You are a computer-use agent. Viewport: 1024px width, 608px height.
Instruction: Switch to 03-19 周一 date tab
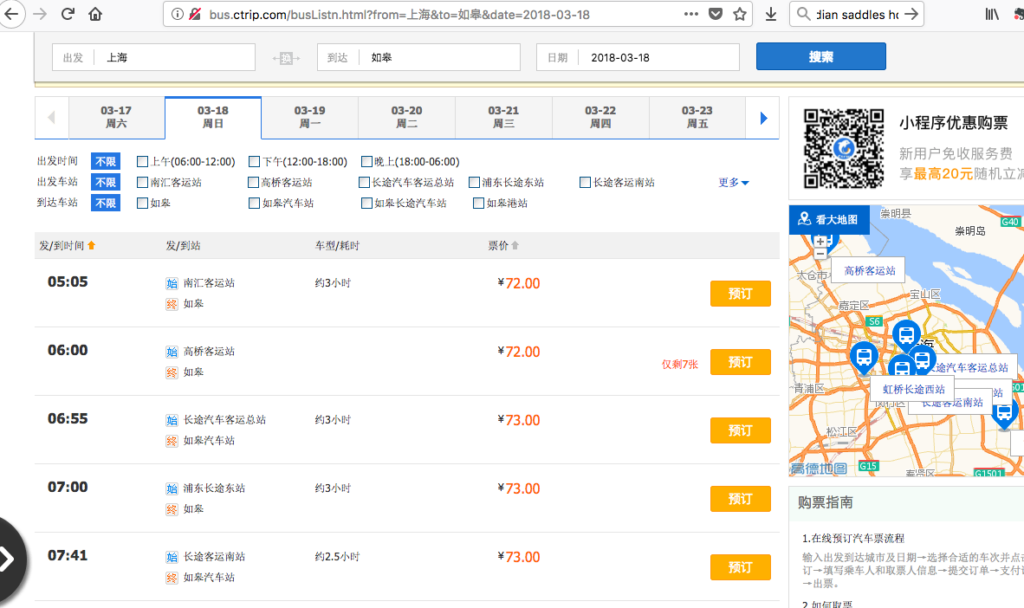[310, 118]
